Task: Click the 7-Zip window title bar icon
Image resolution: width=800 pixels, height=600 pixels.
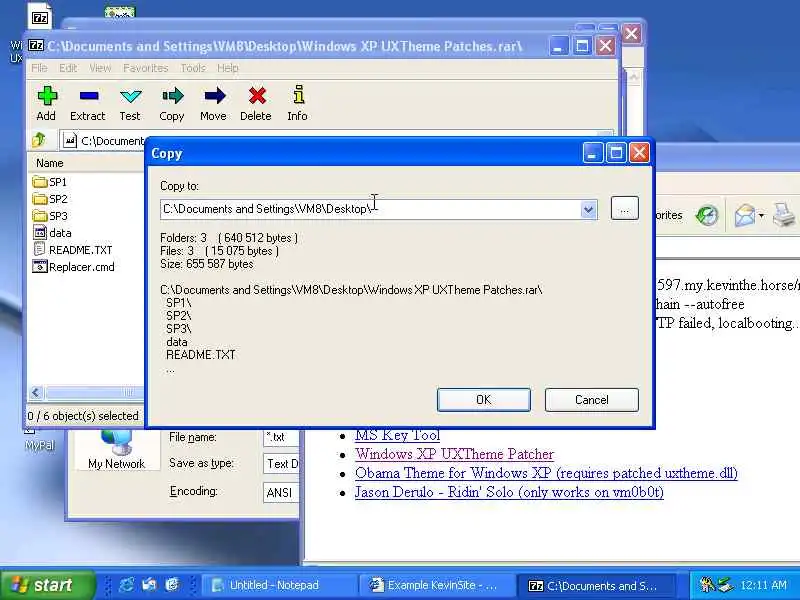Action: (36, 45)
